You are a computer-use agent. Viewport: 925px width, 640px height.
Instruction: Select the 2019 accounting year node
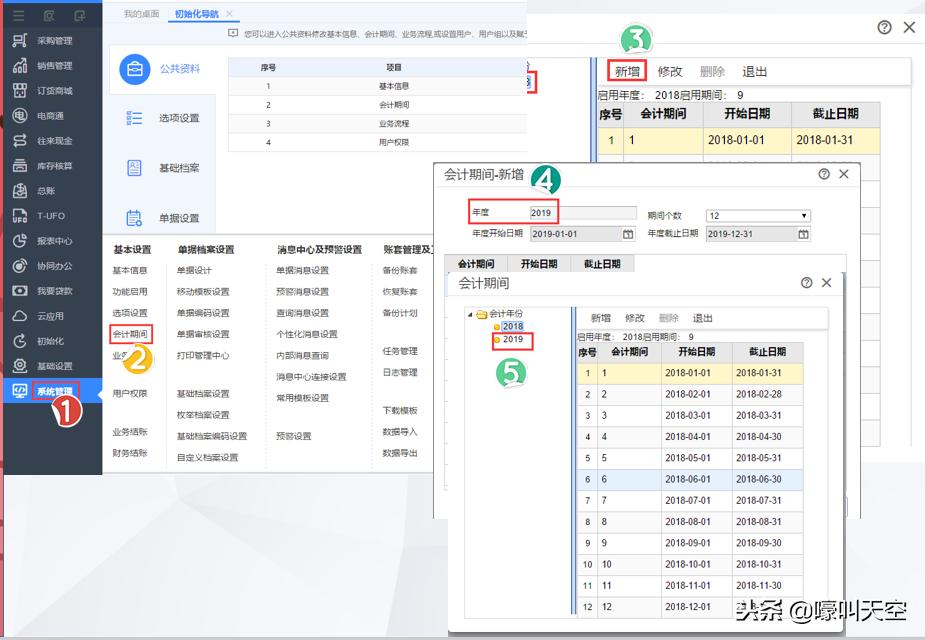[x=513, y=341]
